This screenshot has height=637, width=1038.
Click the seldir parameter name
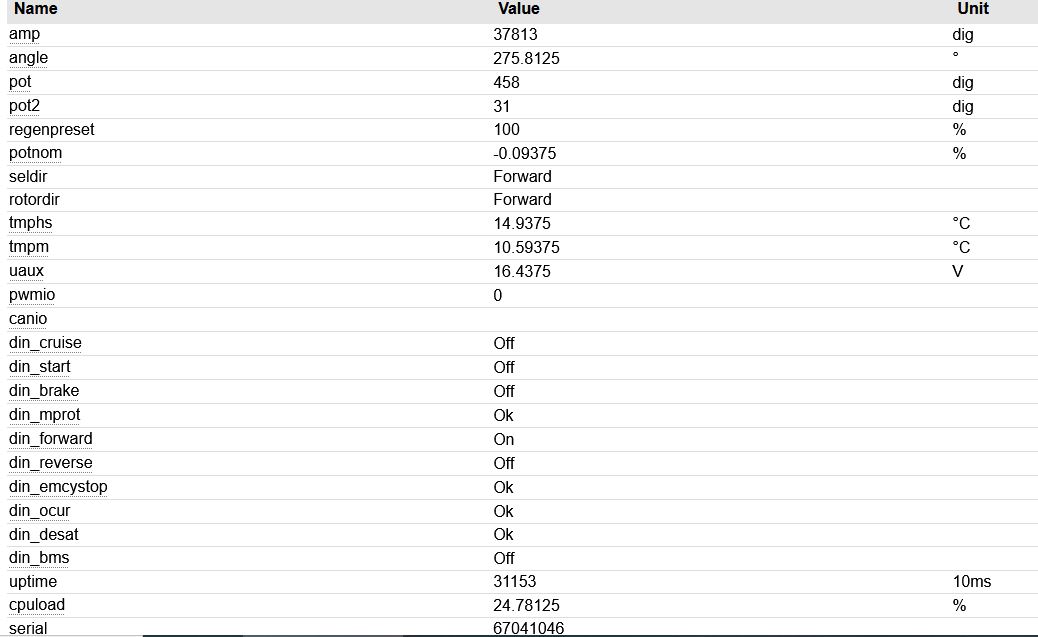coord(28,177)
